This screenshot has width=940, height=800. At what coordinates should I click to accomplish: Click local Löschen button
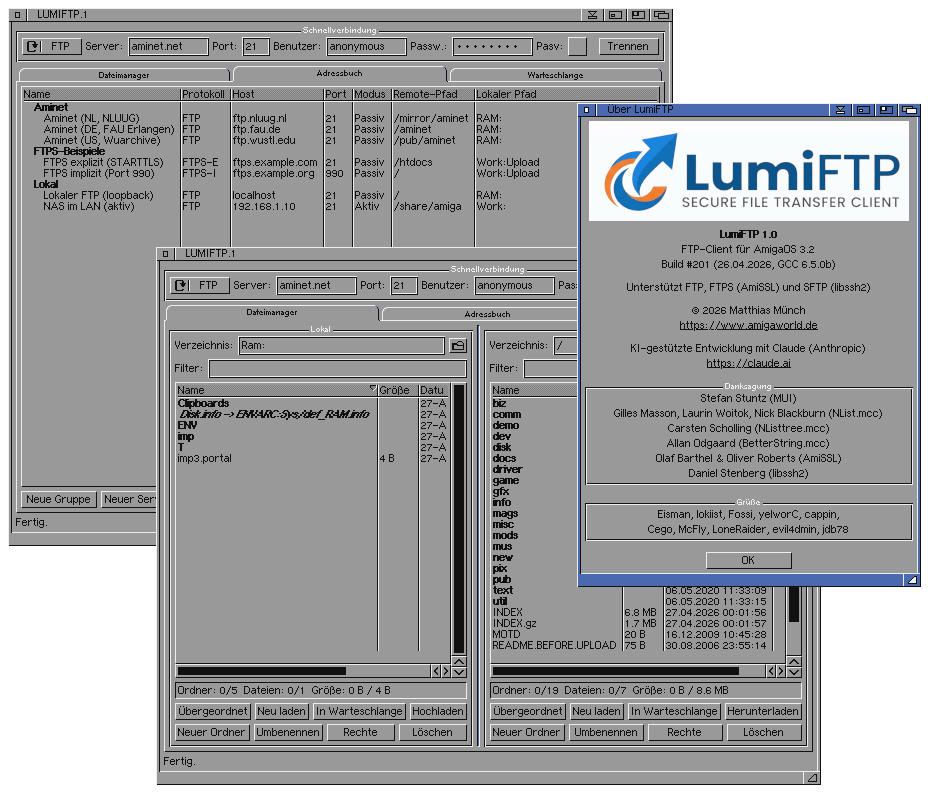click(432, 732)
